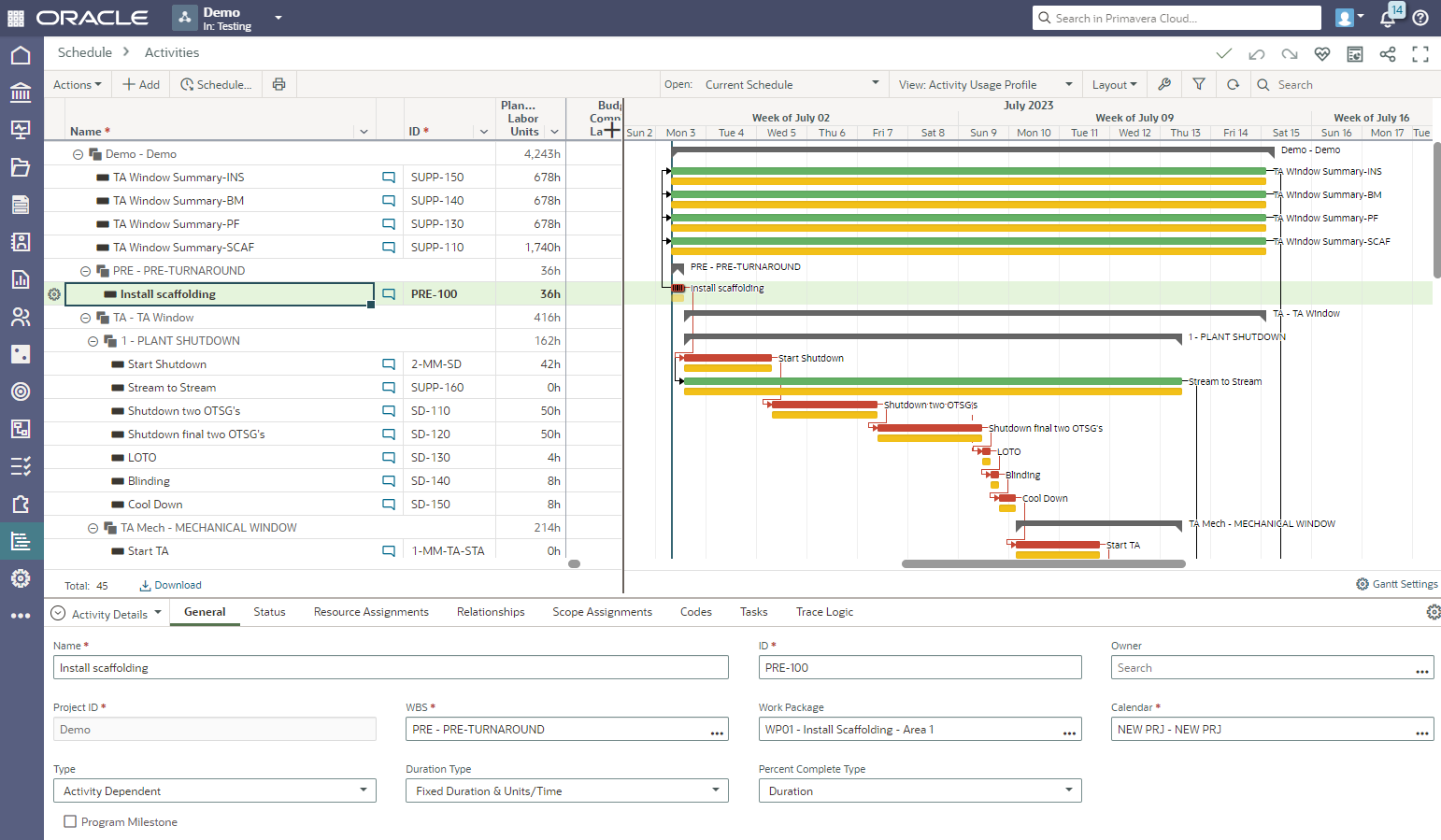
Task: Select the Undo icon in the top toolbar
Action: (1257, 54)
